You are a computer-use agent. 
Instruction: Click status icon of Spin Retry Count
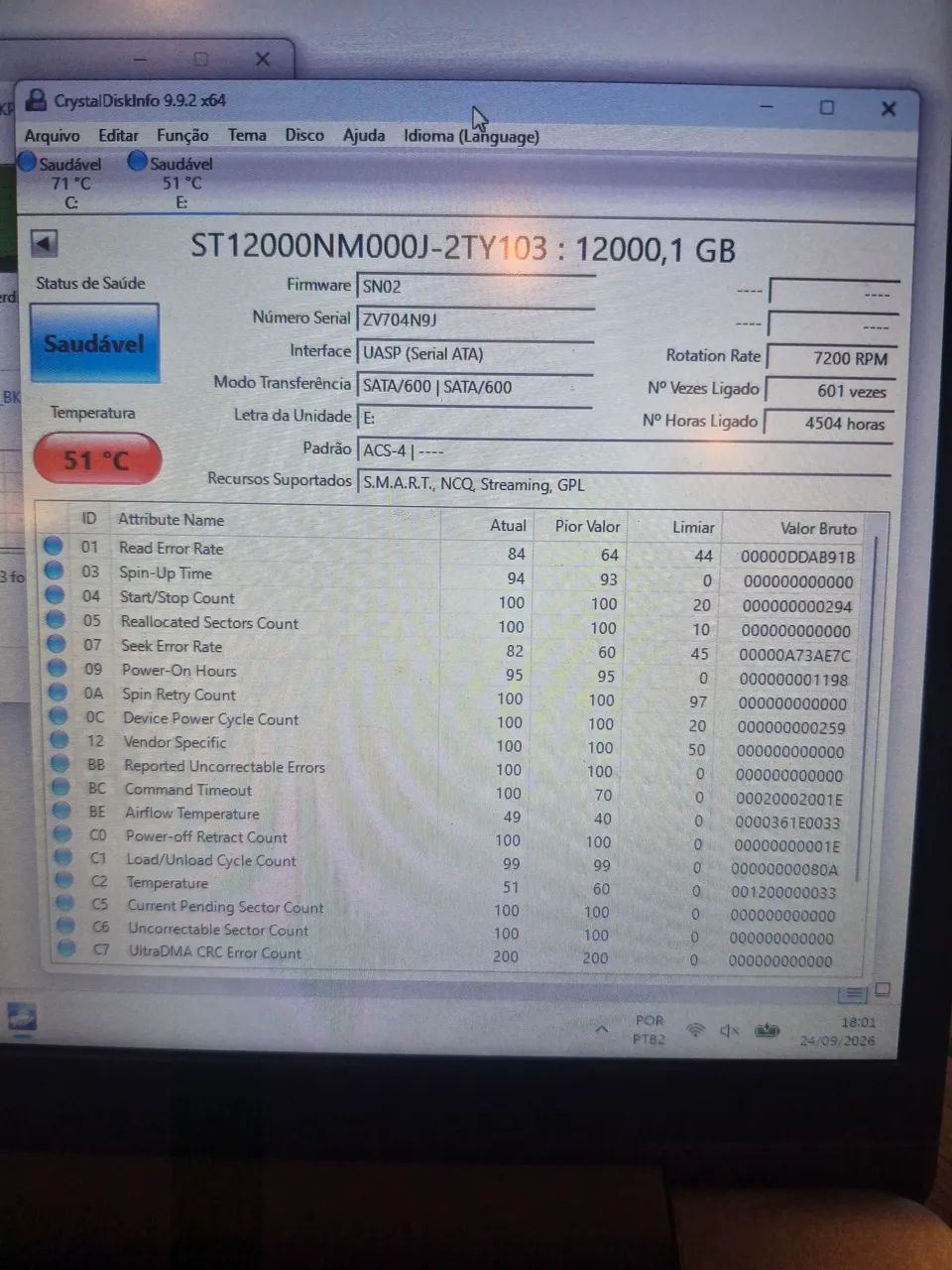(x=58, y=693)
